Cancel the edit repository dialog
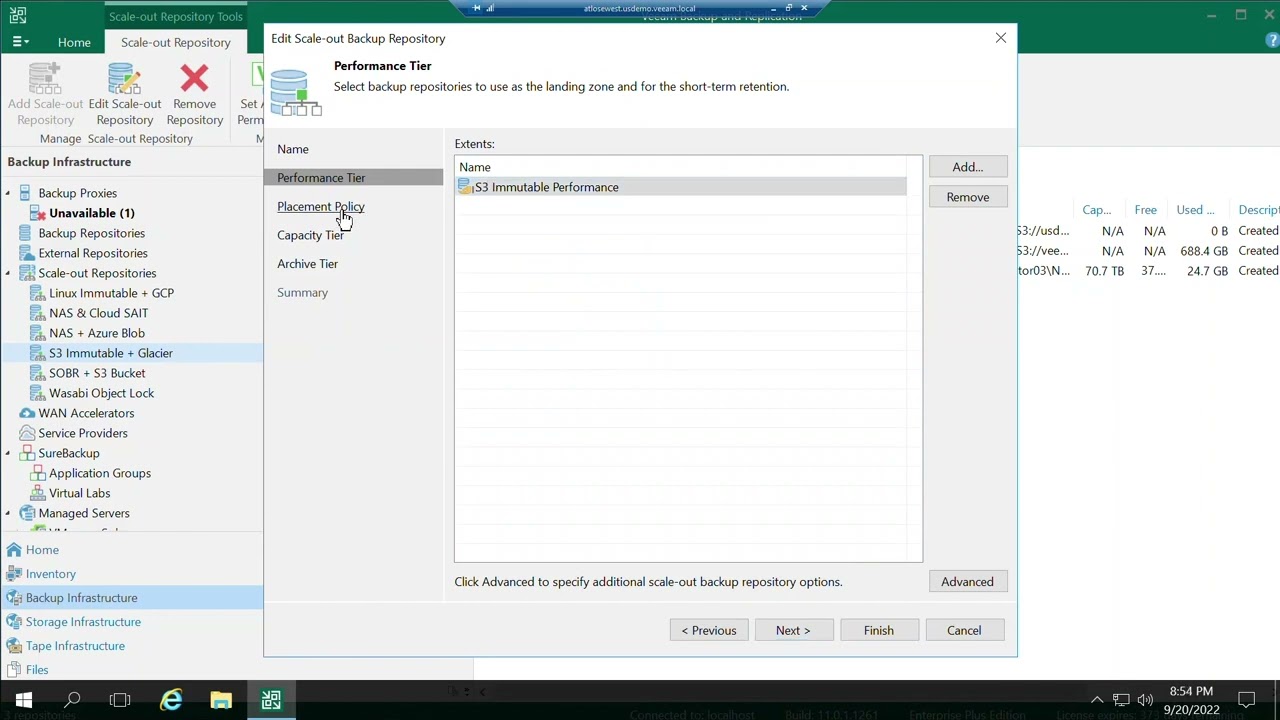The height and width of the screenshot is (720, 1280). (964, 630)
